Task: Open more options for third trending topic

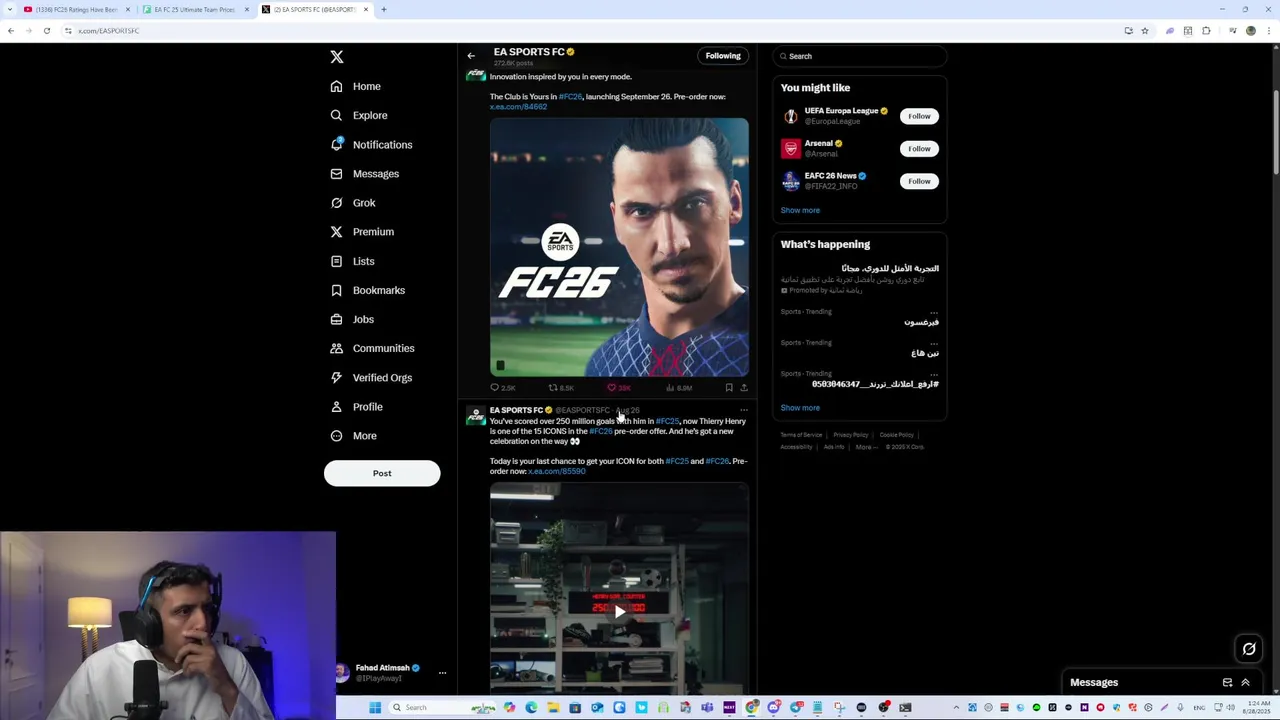Action: pos(934,374)
